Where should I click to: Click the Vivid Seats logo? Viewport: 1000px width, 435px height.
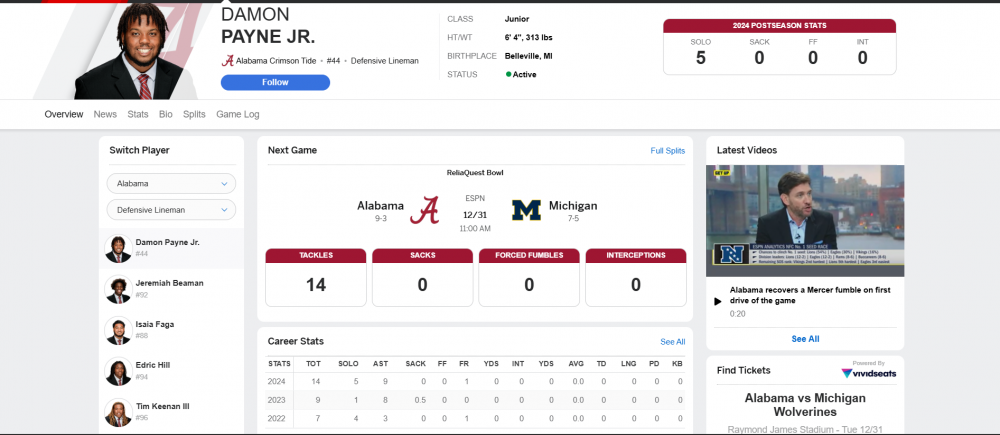(868, 373)
